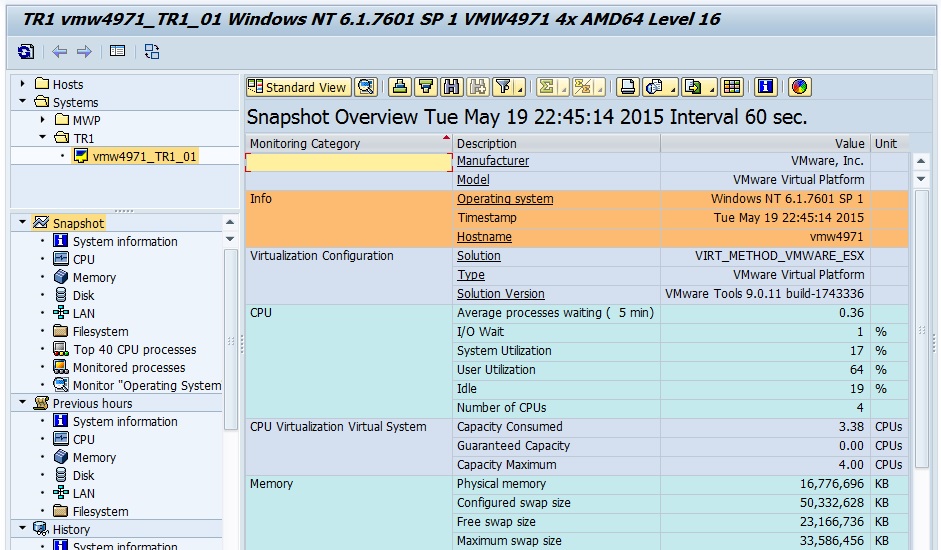Click the Sort descending icon

(425, 87)
